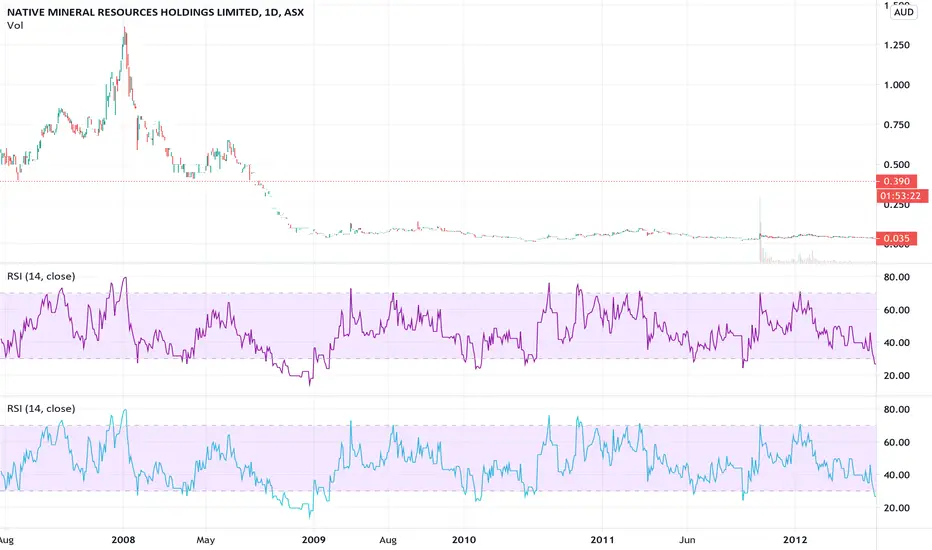Screen dimensions: 932x550
Task: Click 80.00 on the purple RSI scale
Action: (x=896, y=277)
